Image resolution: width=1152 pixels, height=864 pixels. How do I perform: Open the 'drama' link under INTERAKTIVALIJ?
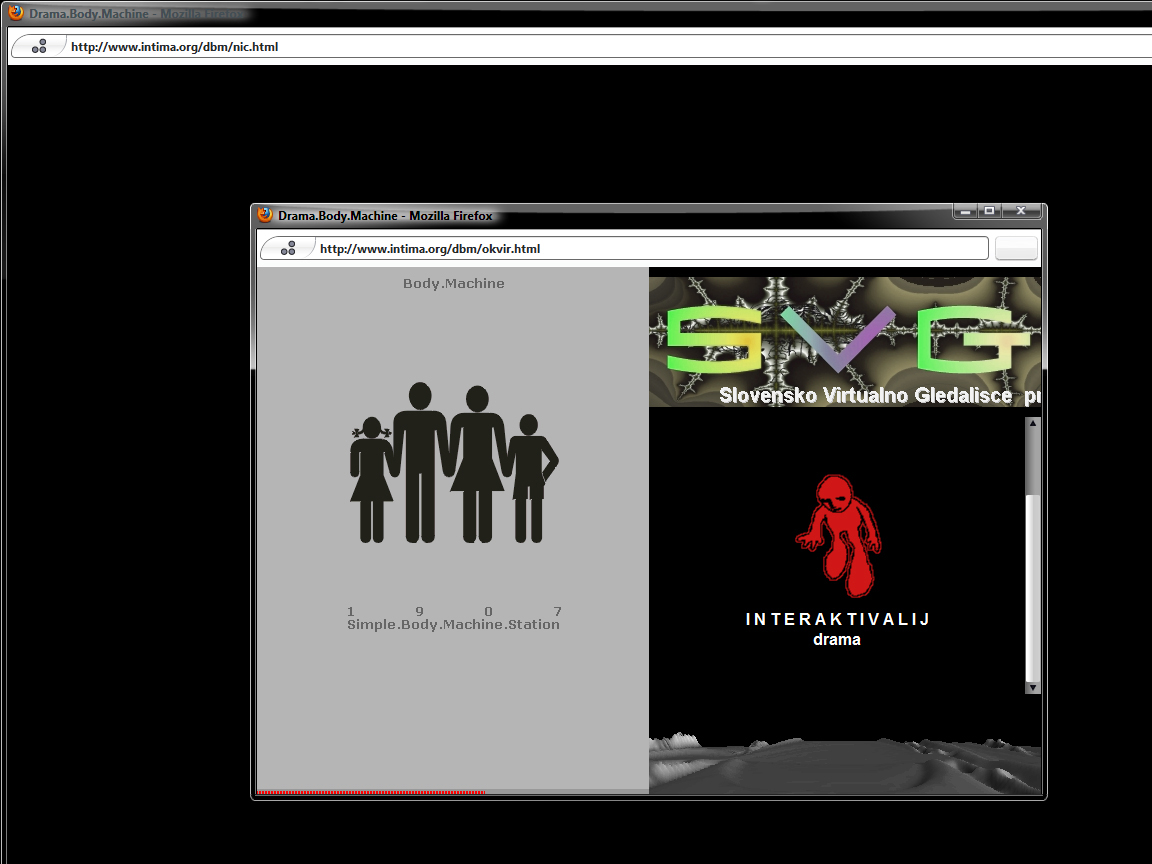point(837,640)
